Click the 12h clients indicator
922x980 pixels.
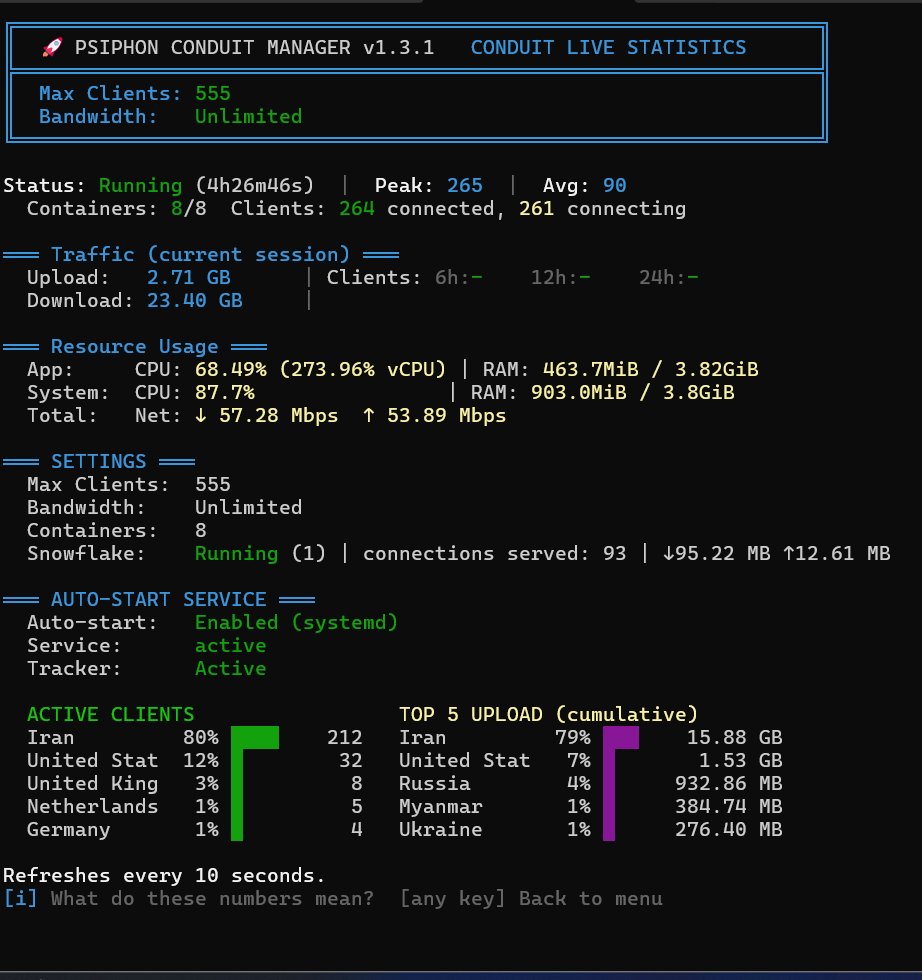tap(561, 278)
